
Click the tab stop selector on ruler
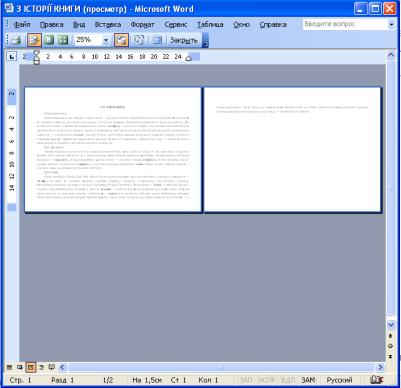pos(12,57)
